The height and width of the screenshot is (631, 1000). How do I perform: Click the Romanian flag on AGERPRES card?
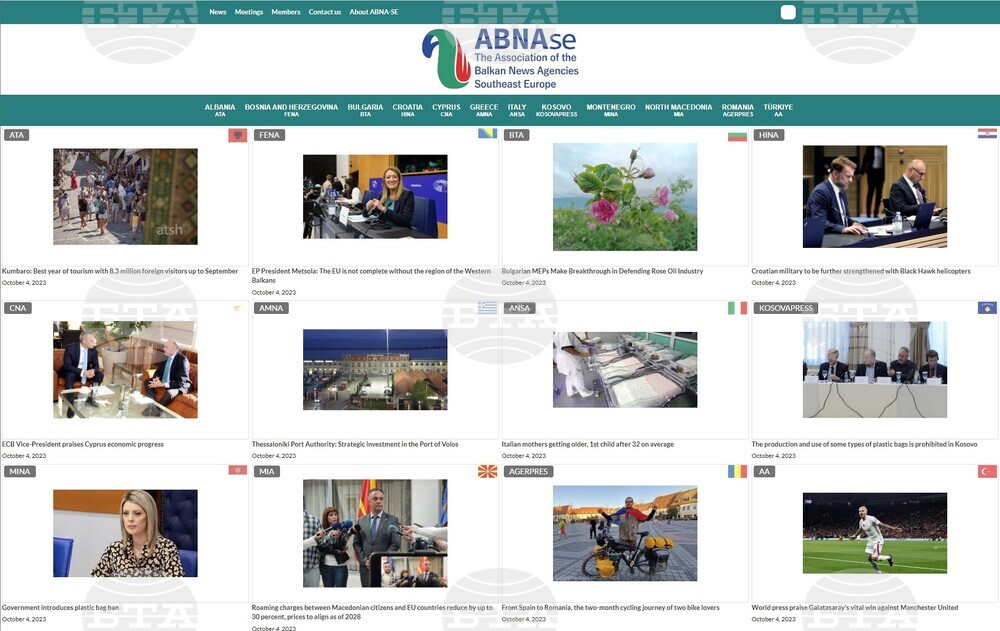point(737,471)
